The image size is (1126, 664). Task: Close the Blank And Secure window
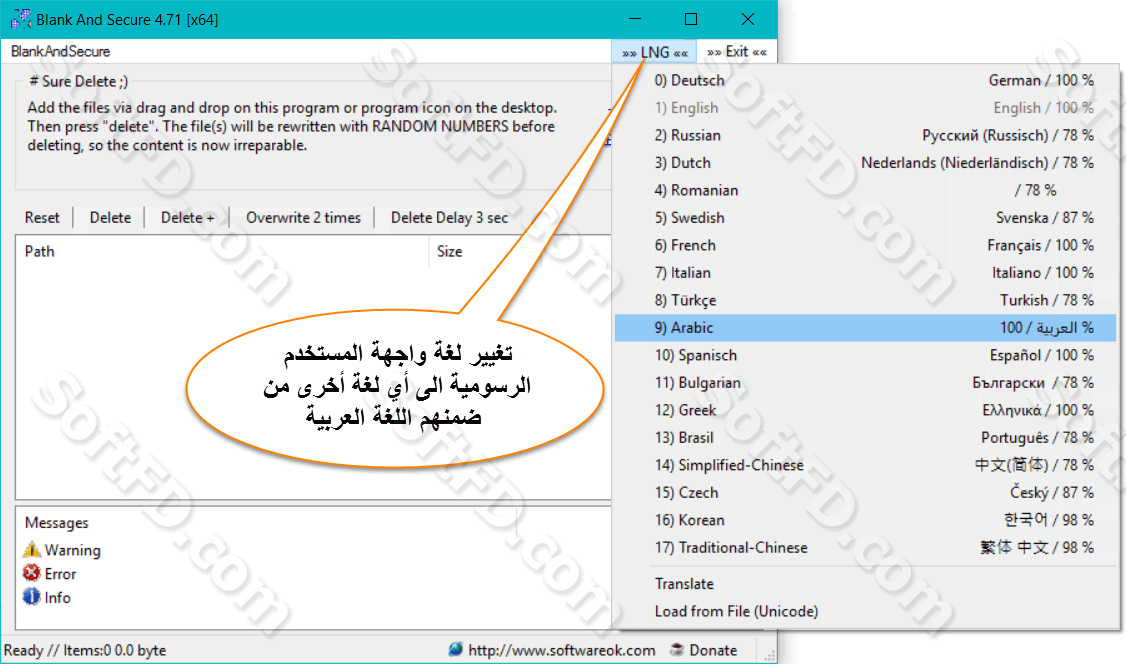click(x=748, y=19)
